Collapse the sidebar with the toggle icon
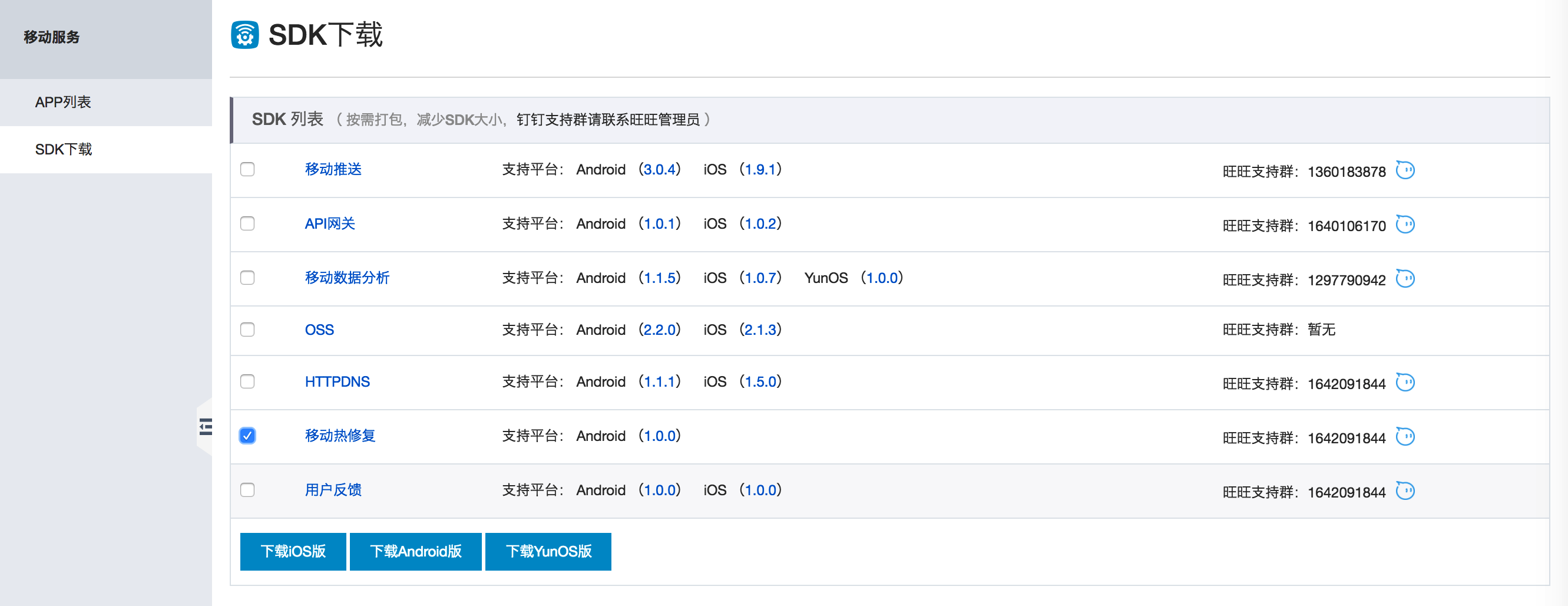Image resolution: width=1568 pixels, height=606 pixels. [x=206, y=426]
